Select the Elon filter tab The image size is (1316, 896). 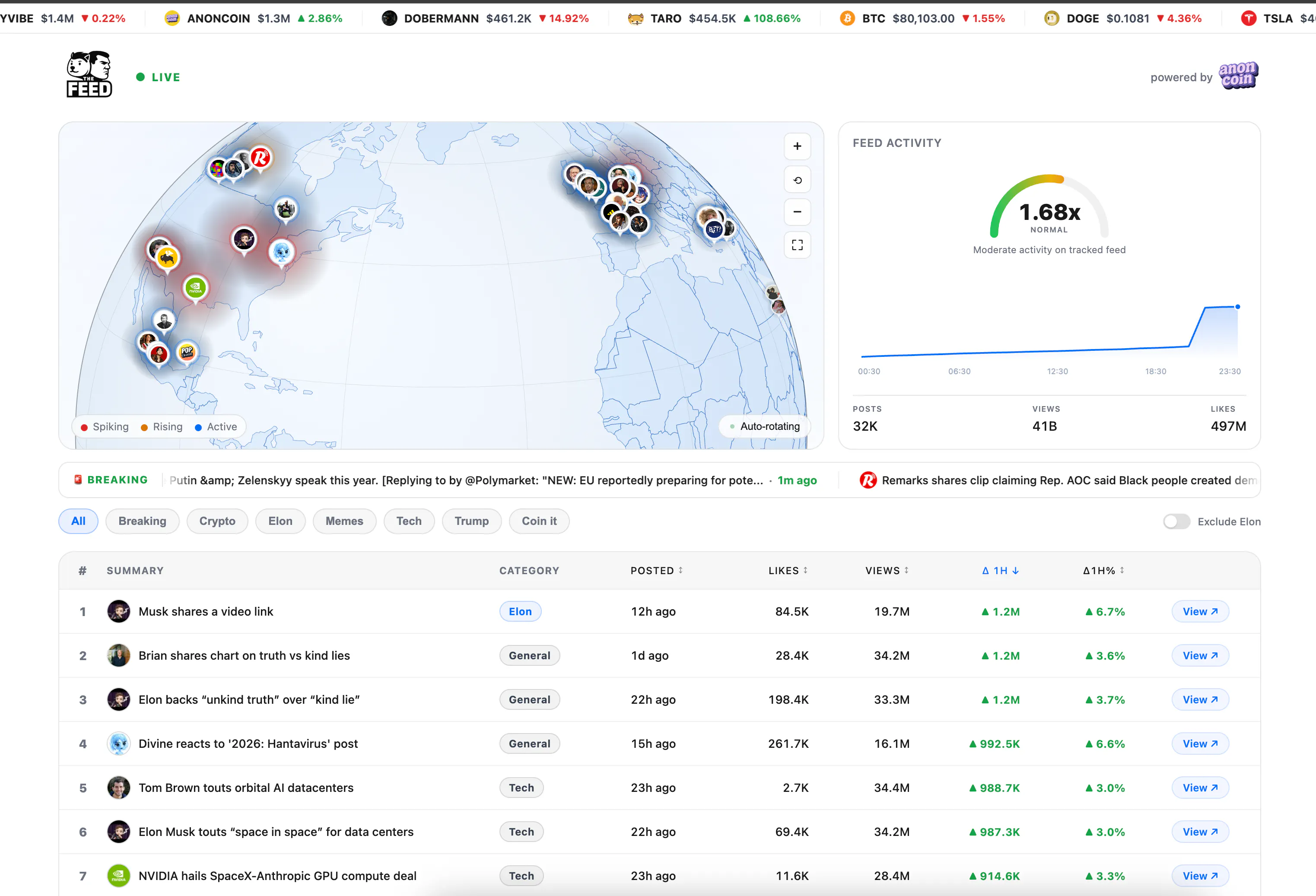[x=280, y=521]
